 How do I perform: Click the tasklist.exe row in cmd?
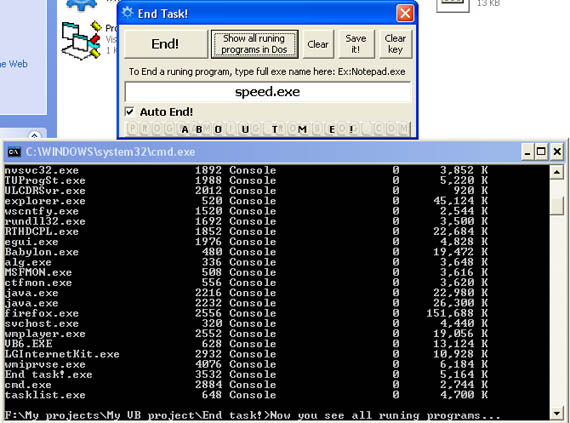[x=246, y=395]
